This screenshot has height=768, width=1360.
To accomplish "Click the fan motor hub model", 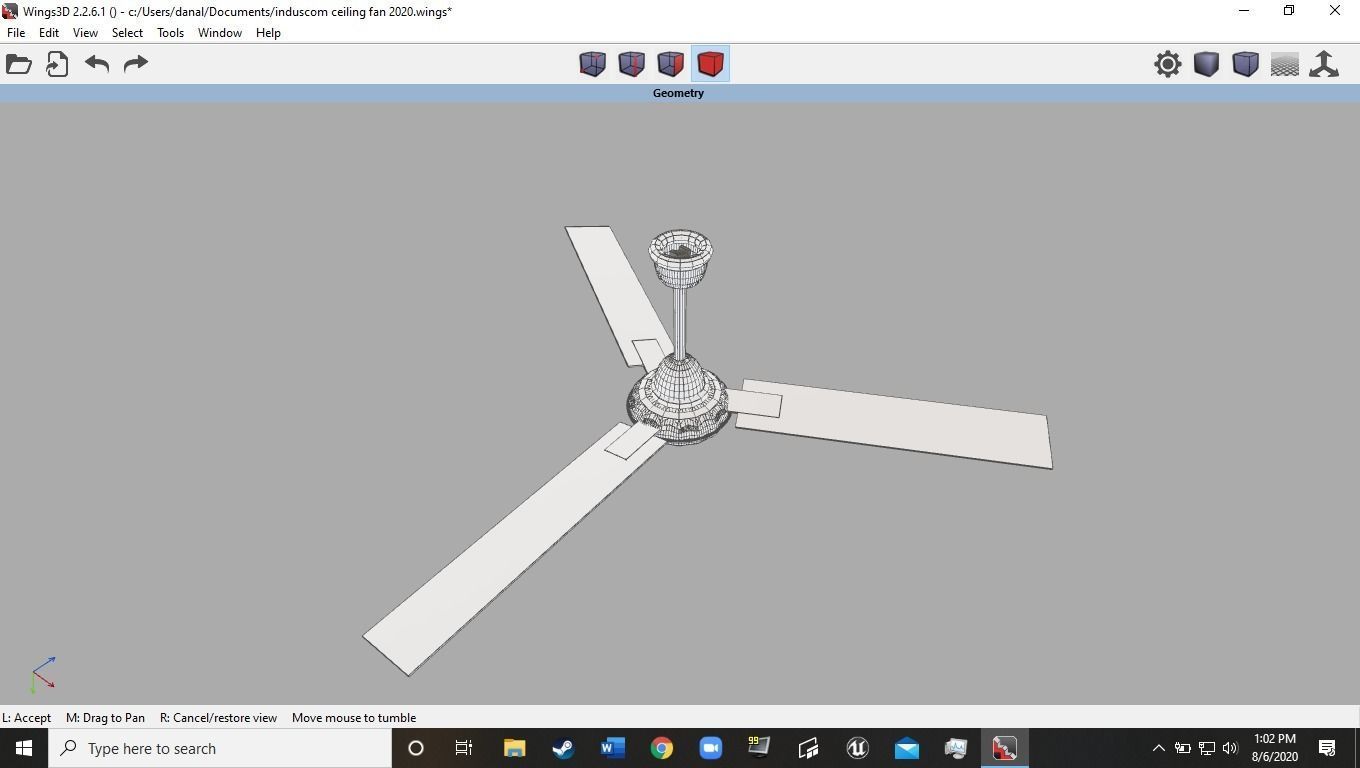I will point(679,402).
